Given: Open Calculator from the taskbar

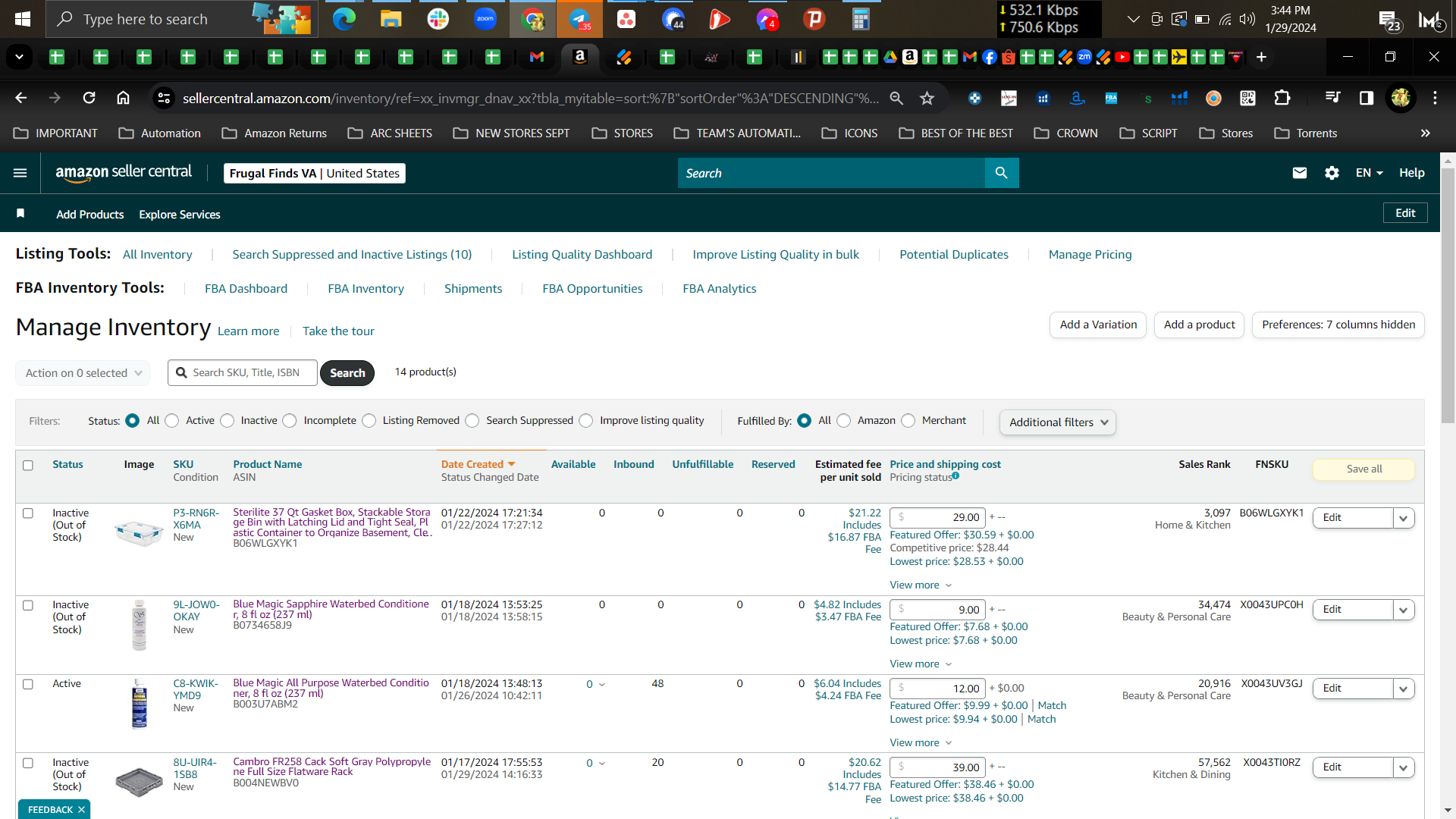Looking at the screenshot, I should (x=861, y=19).
